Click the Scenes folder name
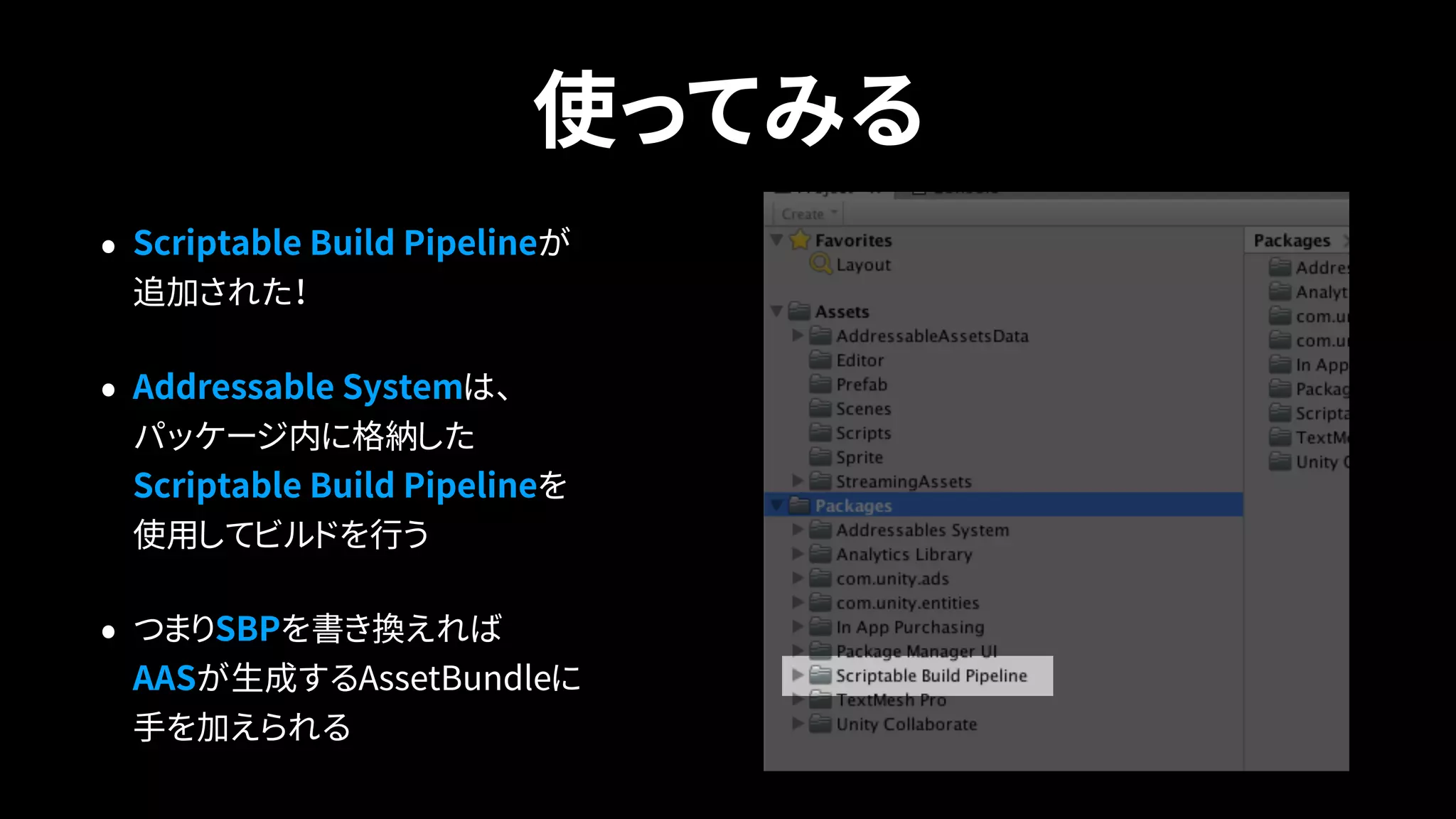This screenshot has width=1456, height=819. 863,409
